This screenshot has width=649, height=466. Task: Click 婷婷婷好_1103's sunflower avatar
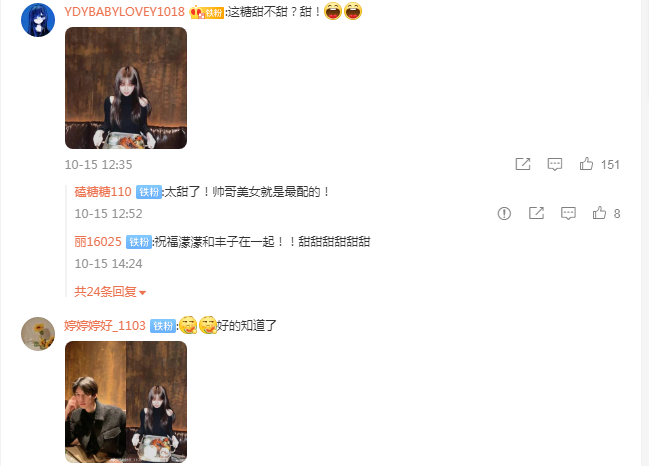click(38, 334)
